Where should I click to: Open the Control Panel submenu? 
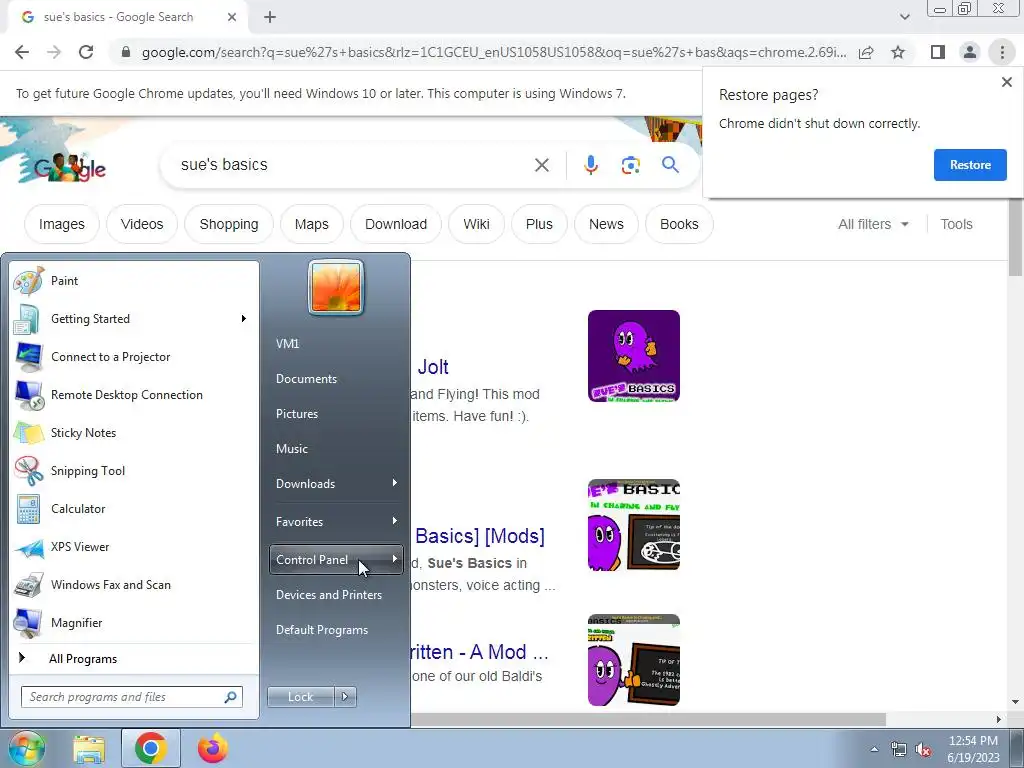[x=336, y=560]
